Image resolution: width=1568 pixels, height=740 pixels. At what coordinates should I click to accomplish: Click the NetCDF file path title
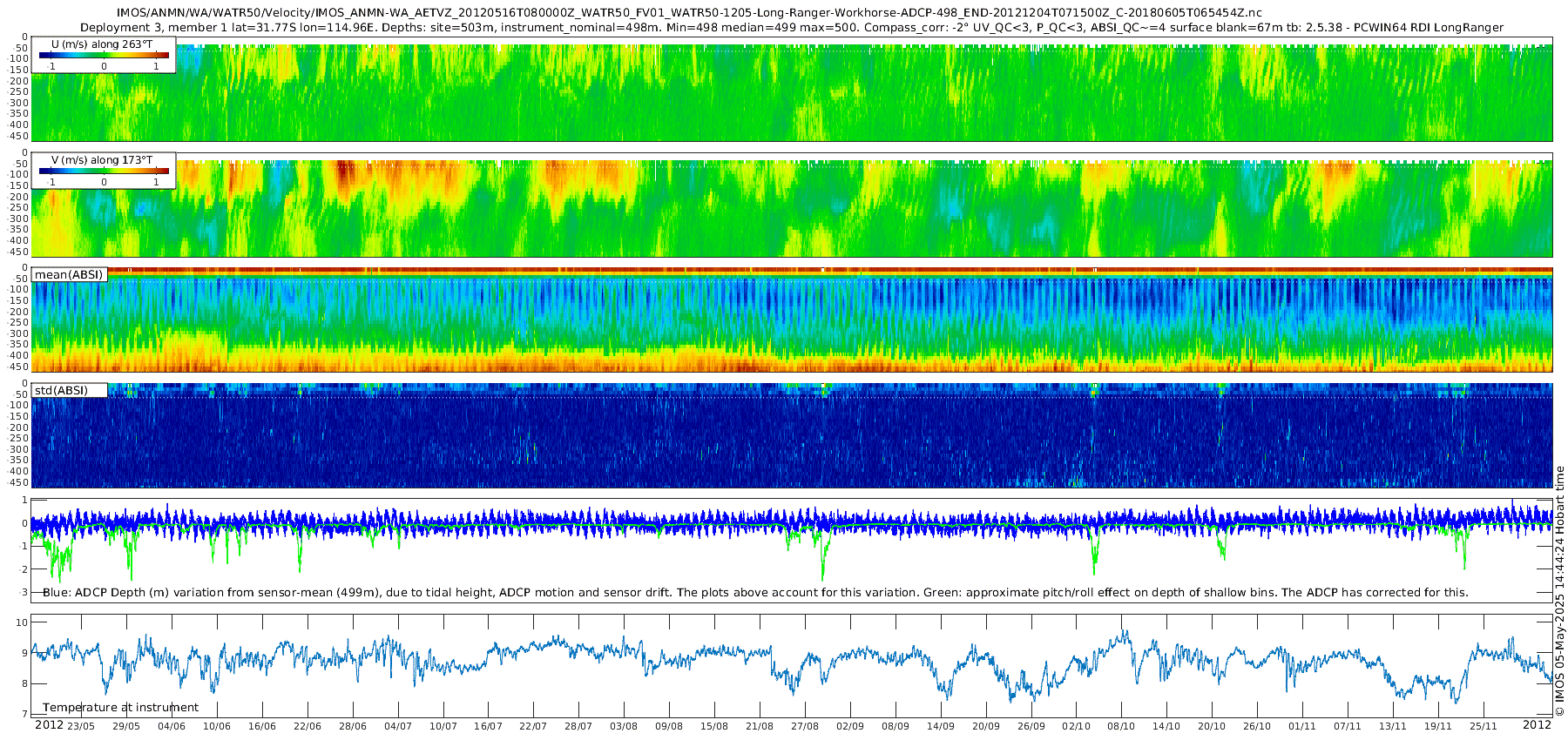pyautogui.click(x=688, y=13)
